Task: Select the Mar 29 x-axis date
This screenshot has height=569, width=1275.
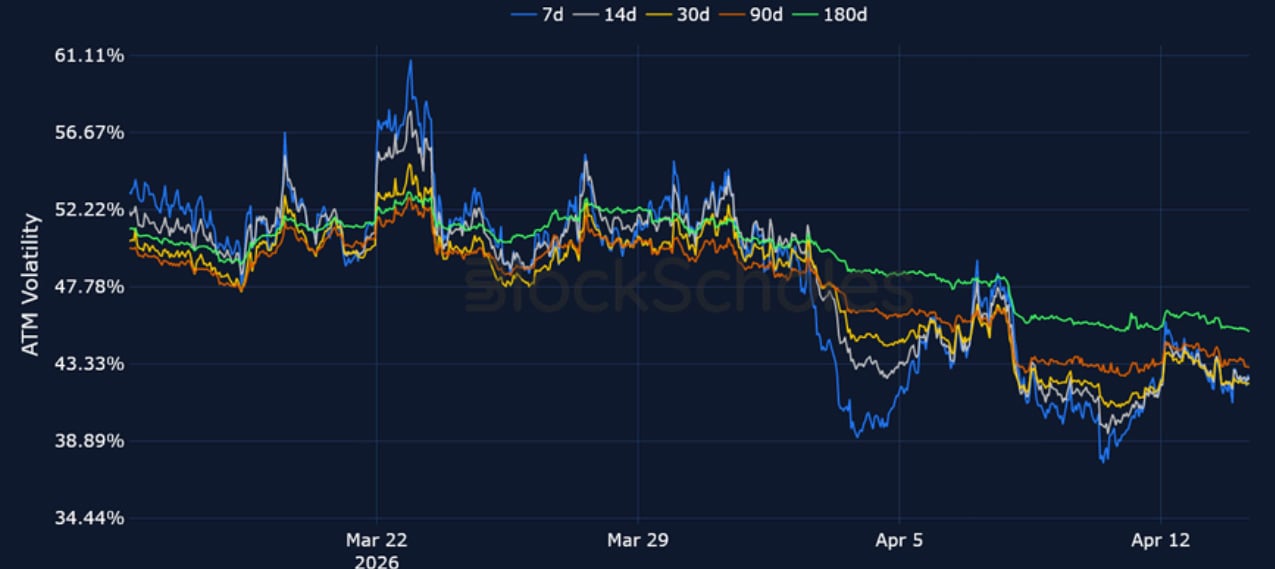Action: coord(638,540)
